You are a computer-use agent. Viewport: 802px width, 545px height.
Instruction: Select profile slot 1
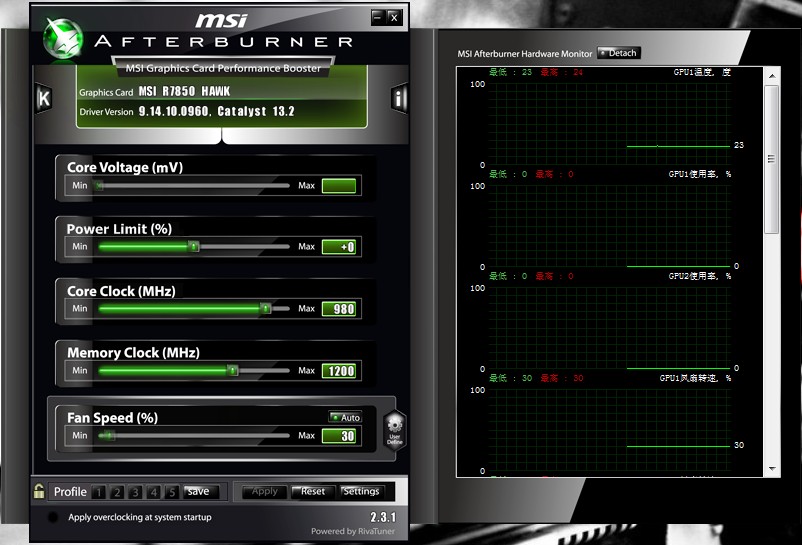point(99,492)
